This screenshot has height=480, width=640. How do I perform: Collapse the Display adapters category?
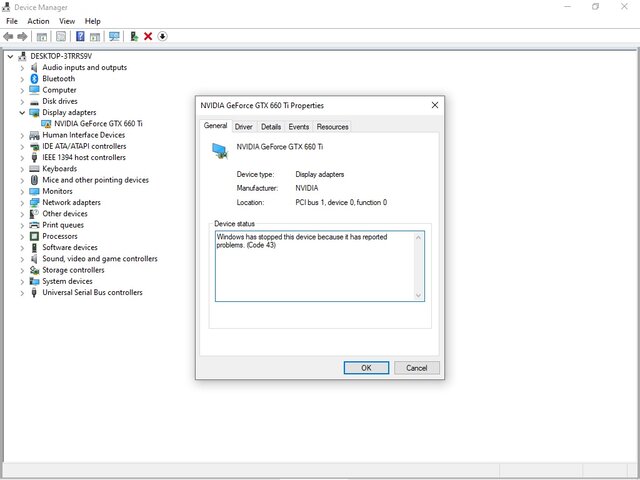[22, 113]
